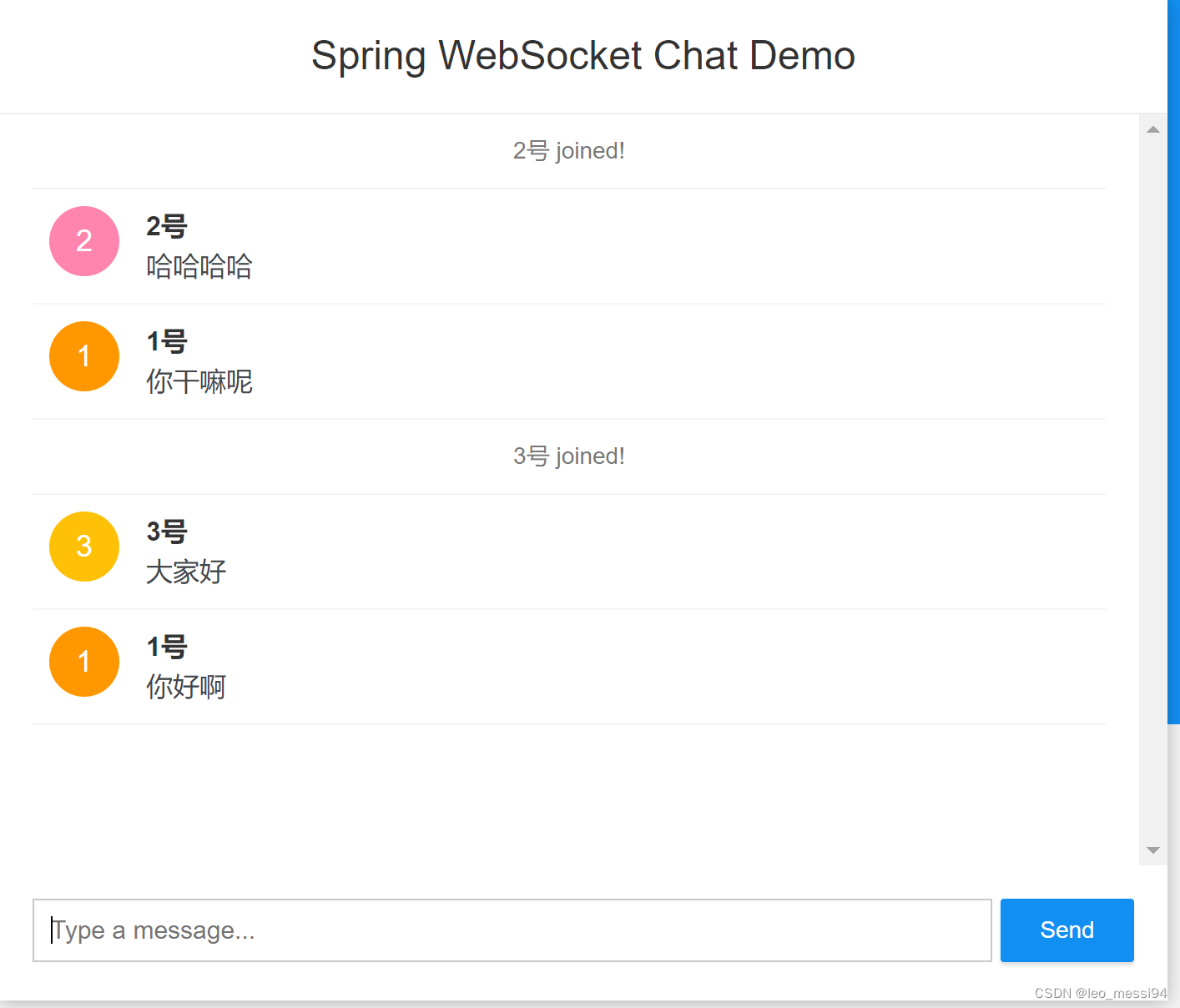Click username 1号 above 你干嘛呢
The height and width of the screenshot is (1008, 1180).
point(167,341)
